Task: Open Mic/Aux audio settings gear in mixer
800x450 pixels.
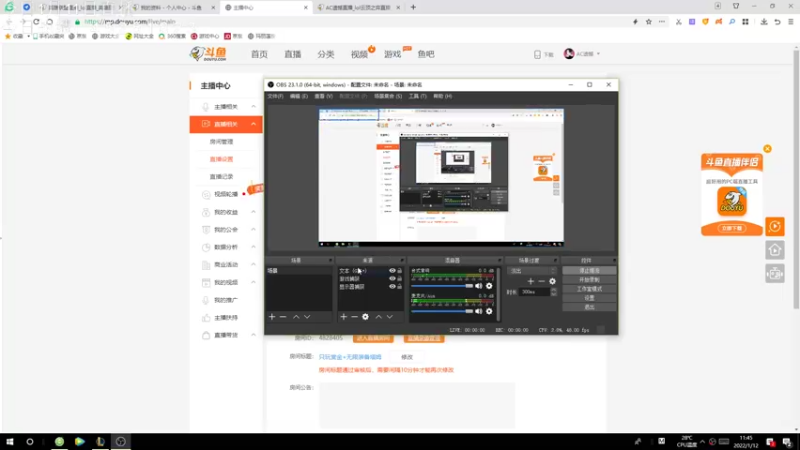Action: pos(489,311)
